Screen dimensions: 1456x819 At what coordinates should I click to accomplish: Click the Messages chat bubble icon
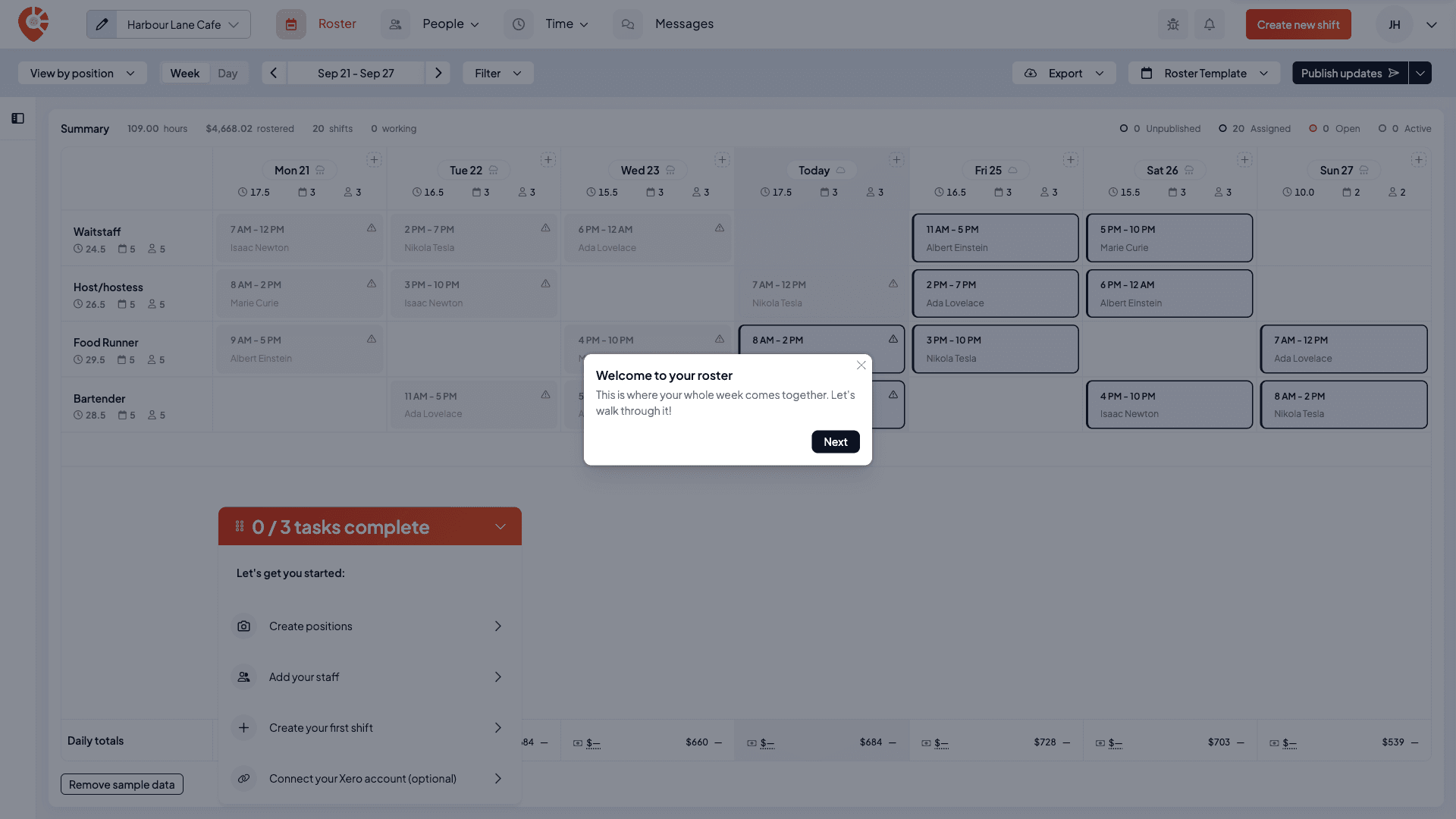click(x=628, y=24)
